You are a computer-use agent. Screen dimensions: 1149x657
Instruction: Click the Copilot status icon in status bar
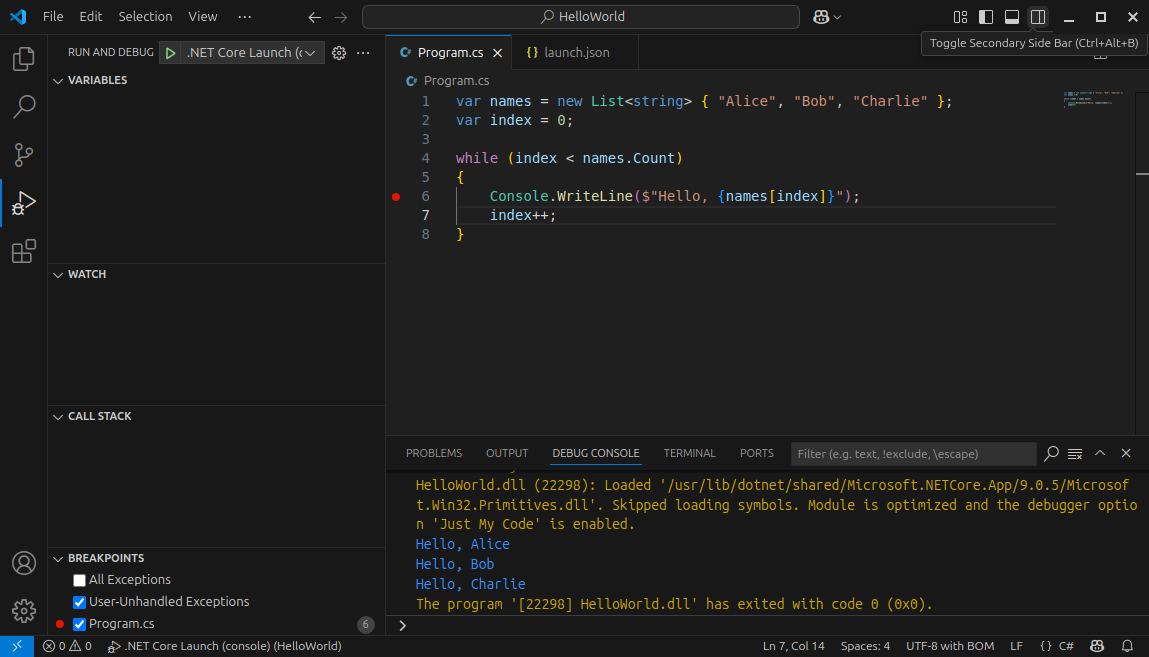point(1097,646)
